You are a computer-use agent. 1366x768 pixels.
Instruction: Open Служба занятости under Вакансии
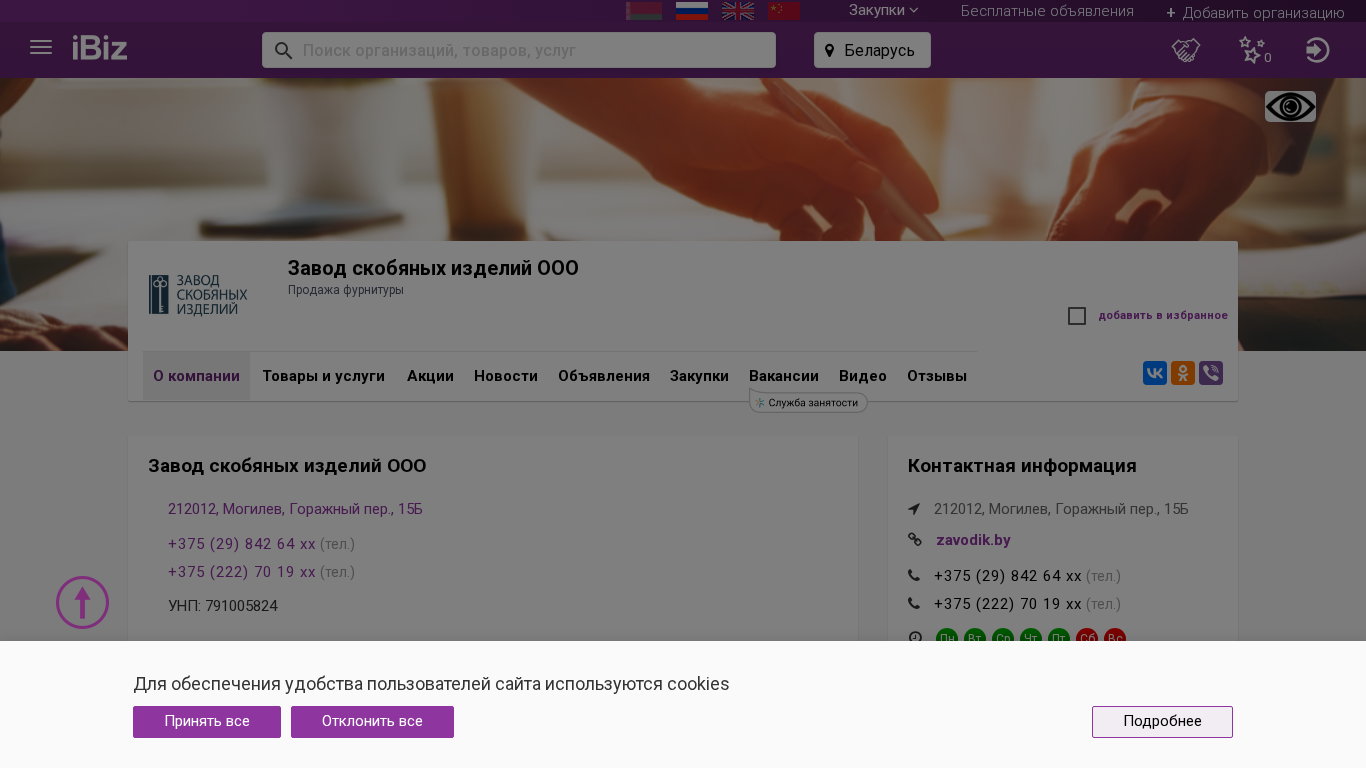tap(809, 403)
